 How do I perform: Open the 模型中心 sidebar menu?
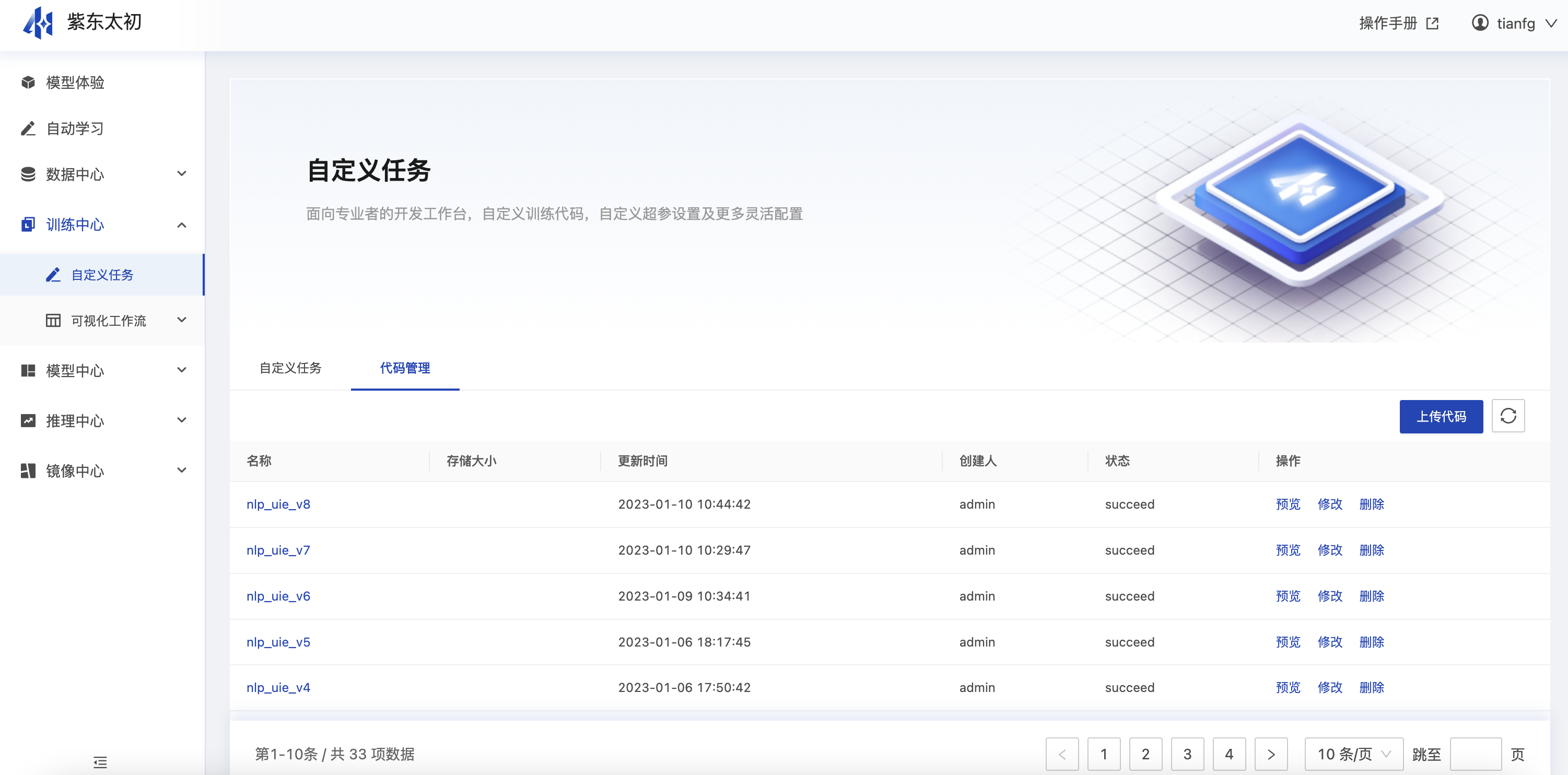click(102, 371)
